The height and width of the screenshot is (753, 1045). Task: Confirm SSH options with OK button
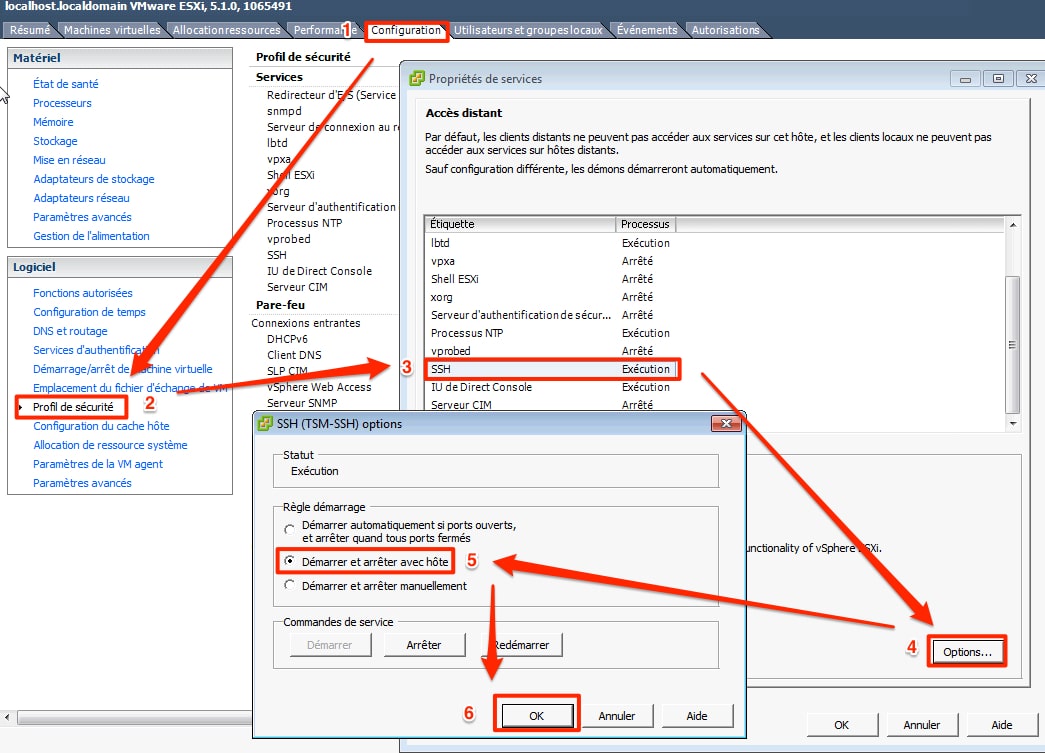[536, 716]
